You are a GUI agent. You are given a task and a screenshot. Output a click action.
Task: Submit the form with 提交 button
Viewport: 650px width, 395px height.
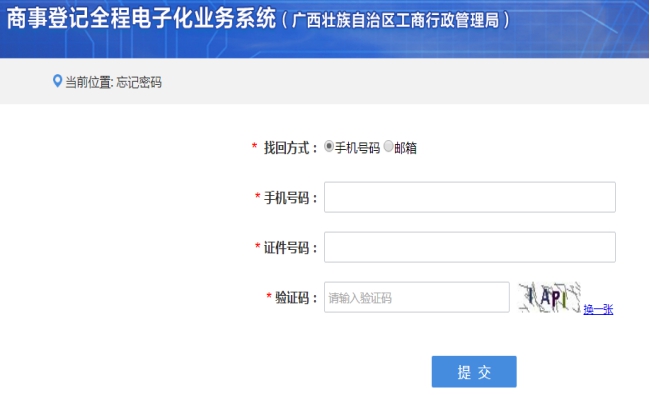coord(474,372)
